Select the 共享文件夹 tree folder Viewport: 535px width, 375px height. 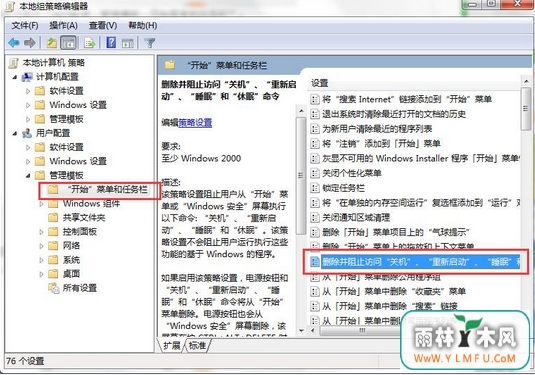coord(84,218)
